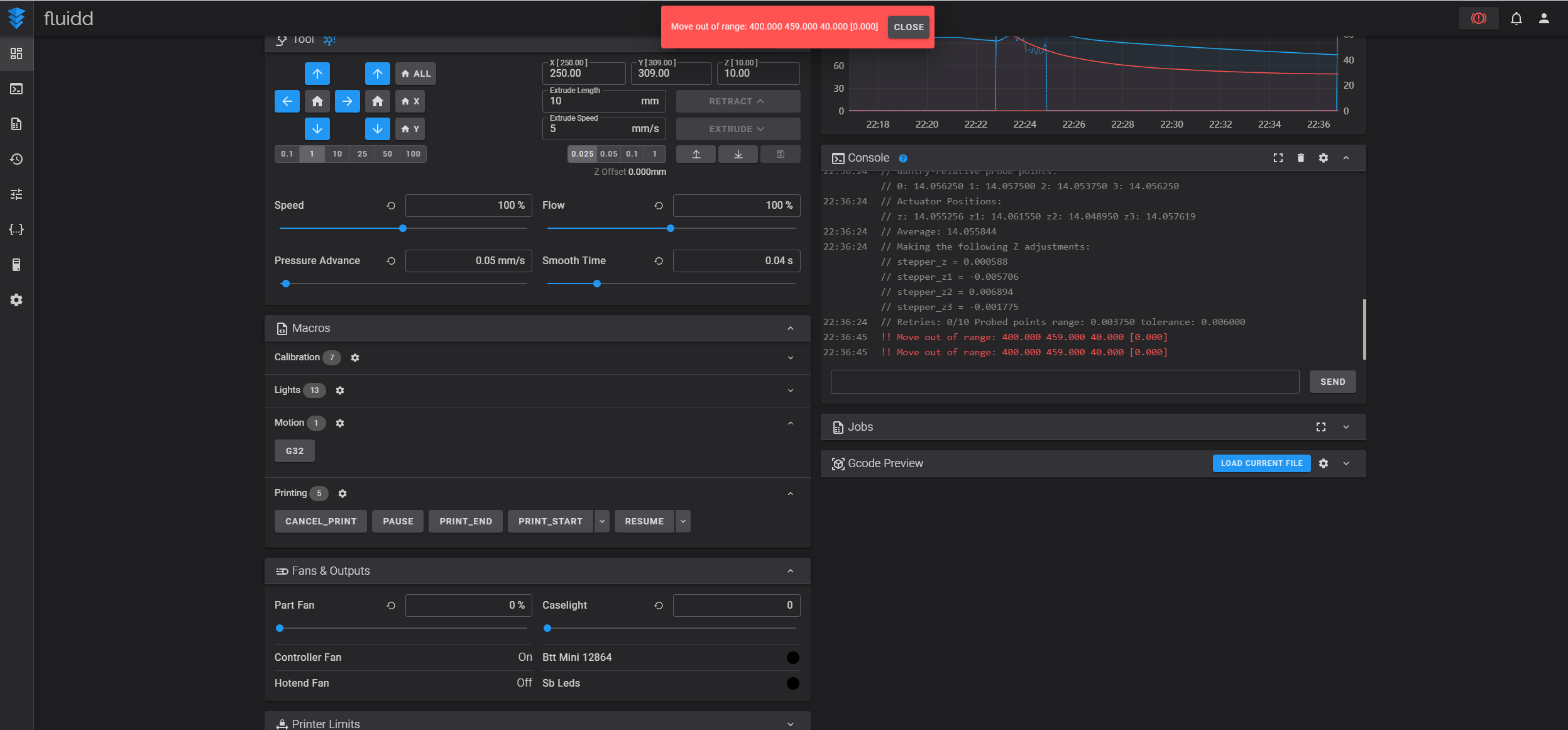Open the Tune sliders page in sidebar

[16, 194]
